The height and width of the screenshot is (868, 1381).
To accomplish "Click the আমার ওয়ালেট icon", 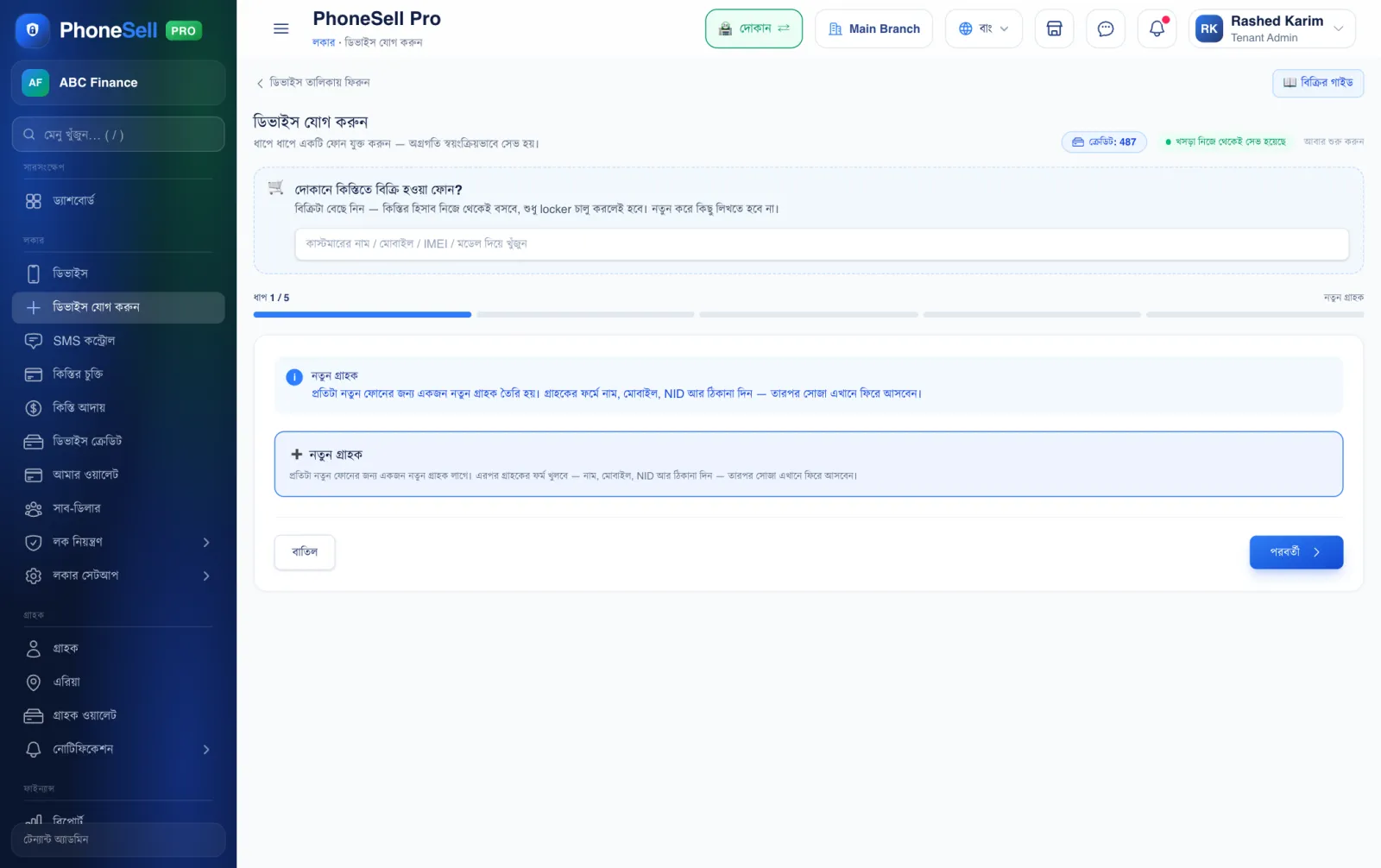I will [x=34, y=475].
